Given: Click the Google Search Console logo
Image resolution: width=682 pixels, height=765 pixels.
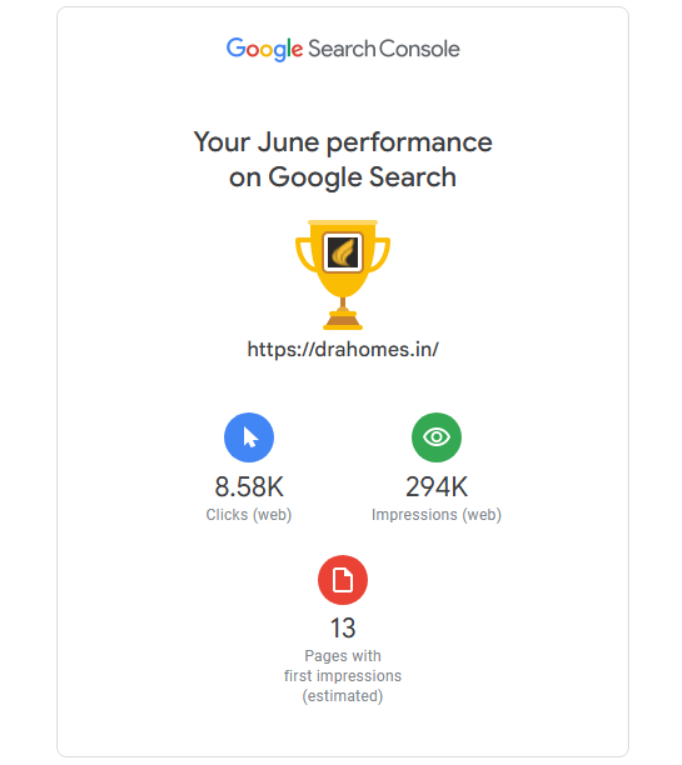Looking at the screenshot, I should 342,49.
